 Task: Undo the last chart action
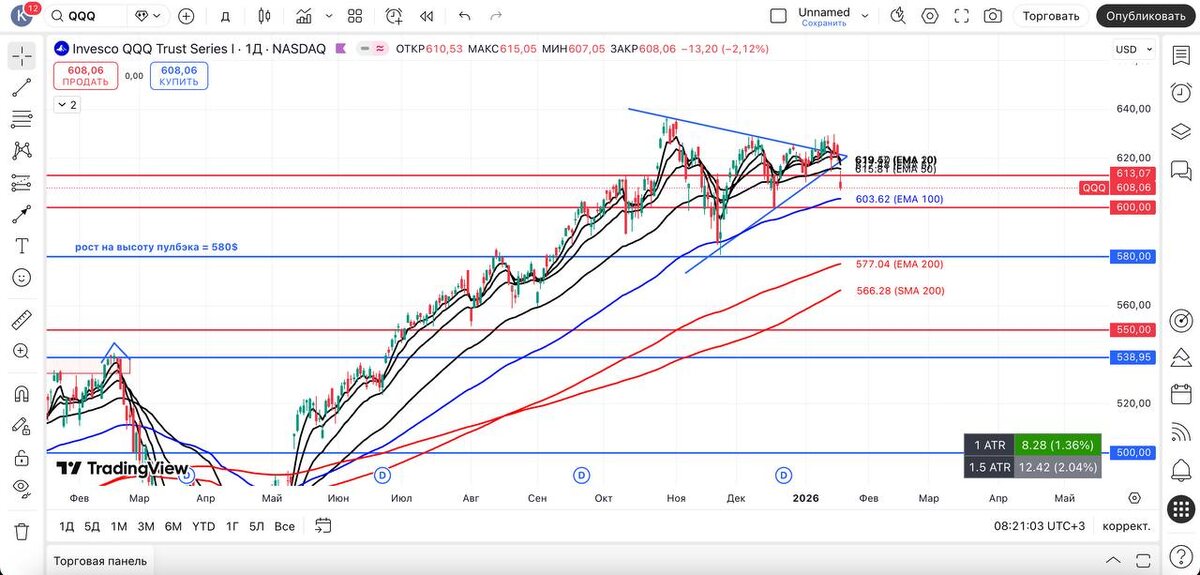(464, 16)
